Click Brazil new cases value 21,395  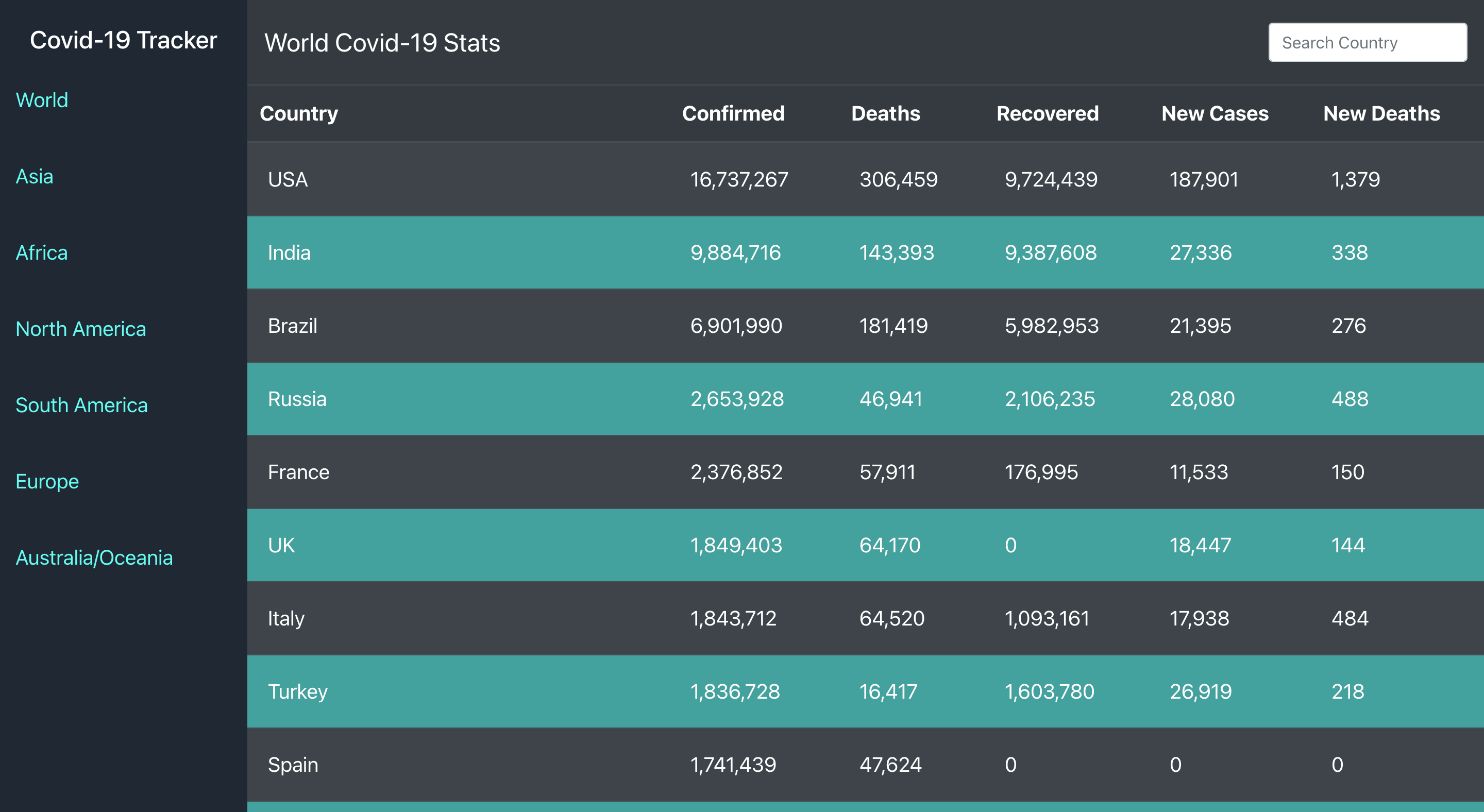[1201, 326]
